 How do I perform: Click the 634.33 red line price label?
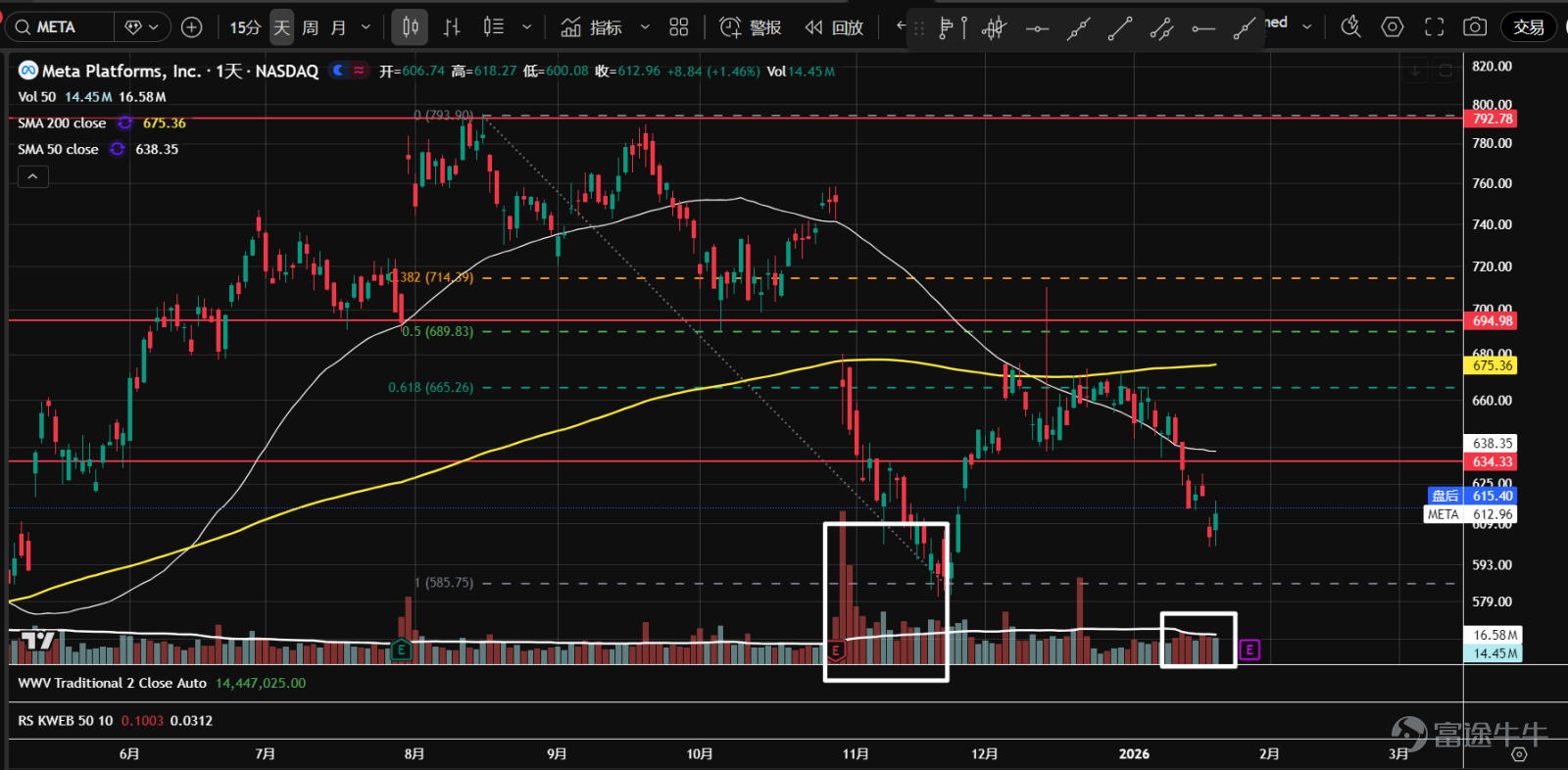pyautogui.click(x=1491, y=461)
